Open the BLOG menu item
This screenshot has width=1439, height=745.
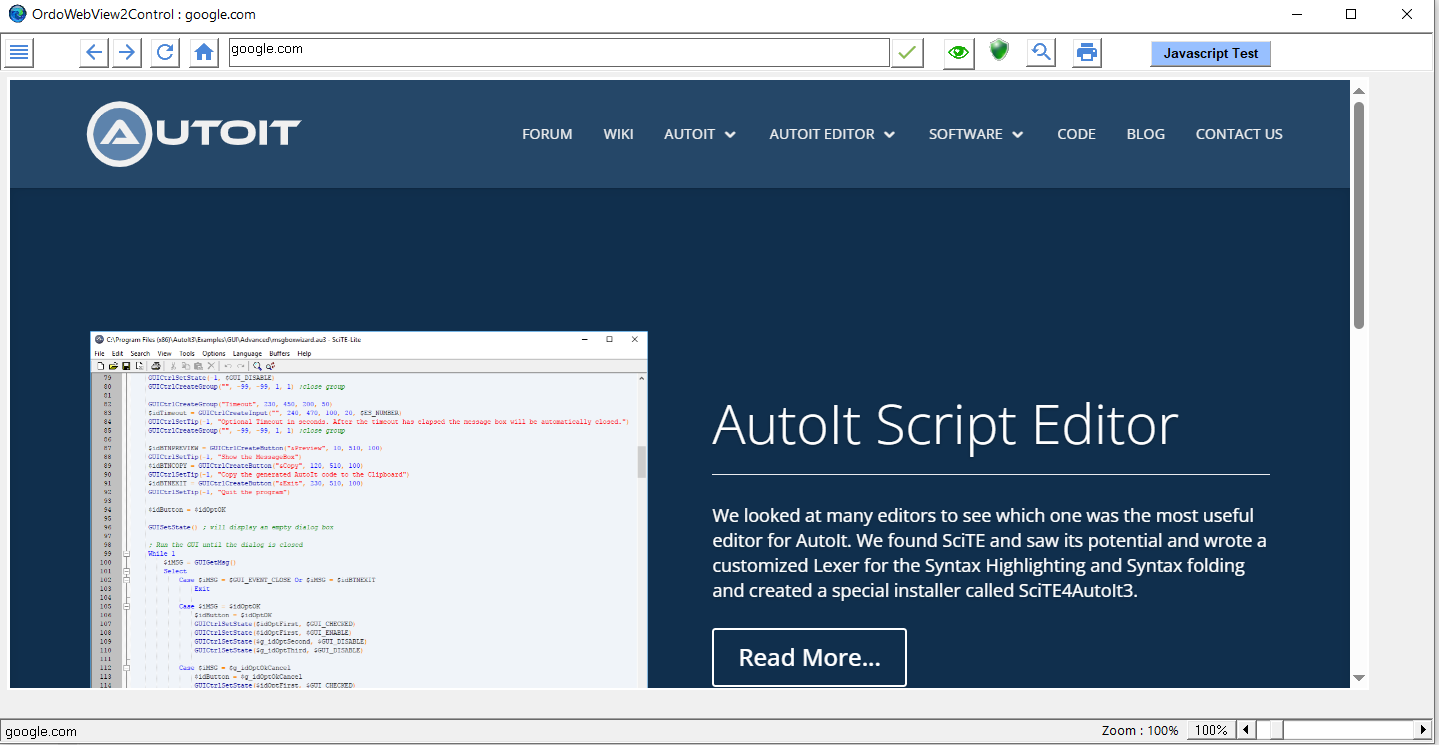1146,134
